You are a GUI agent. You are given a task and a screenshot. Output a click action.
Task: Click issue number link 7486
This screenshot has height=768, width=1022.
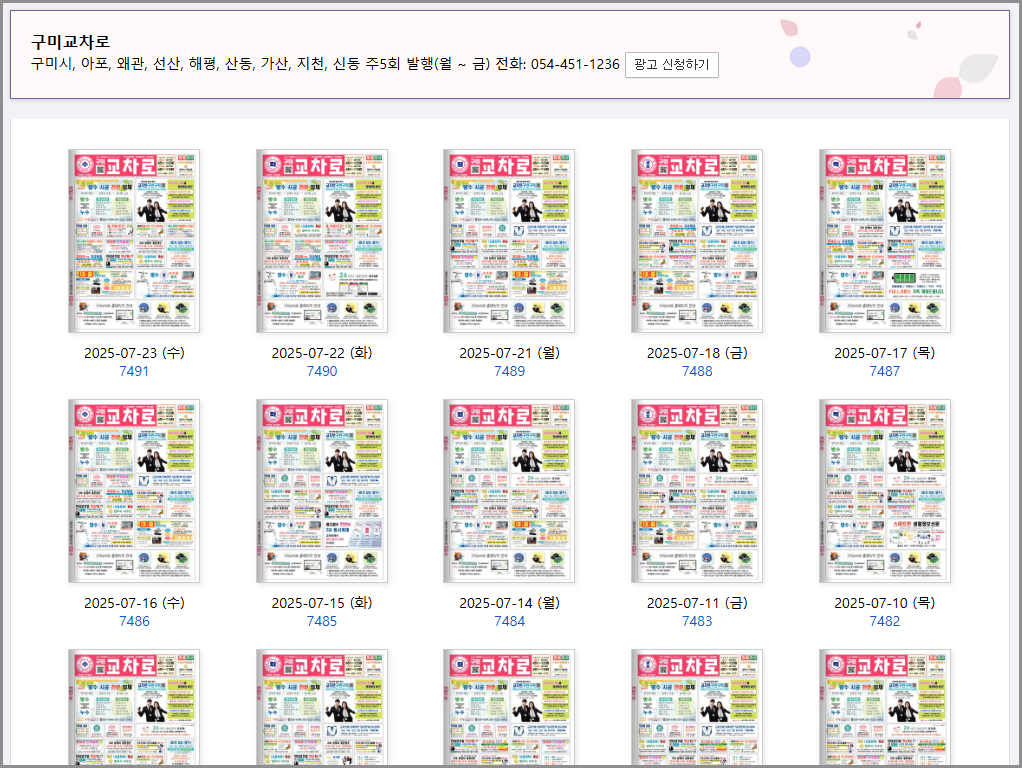(x=134, y=621)
